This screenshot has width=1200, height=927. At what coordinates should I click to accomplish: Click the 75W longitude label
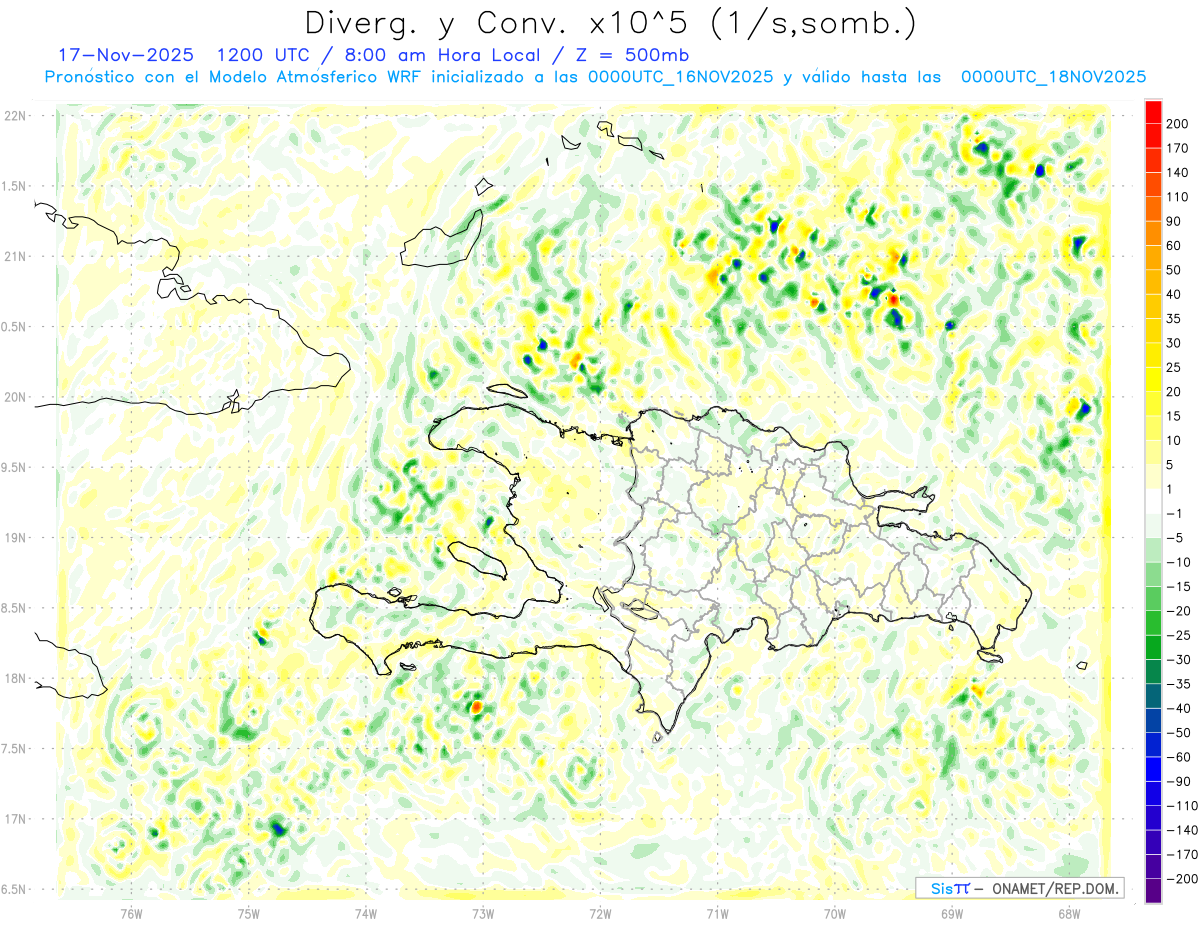click(x=249, y=913)
